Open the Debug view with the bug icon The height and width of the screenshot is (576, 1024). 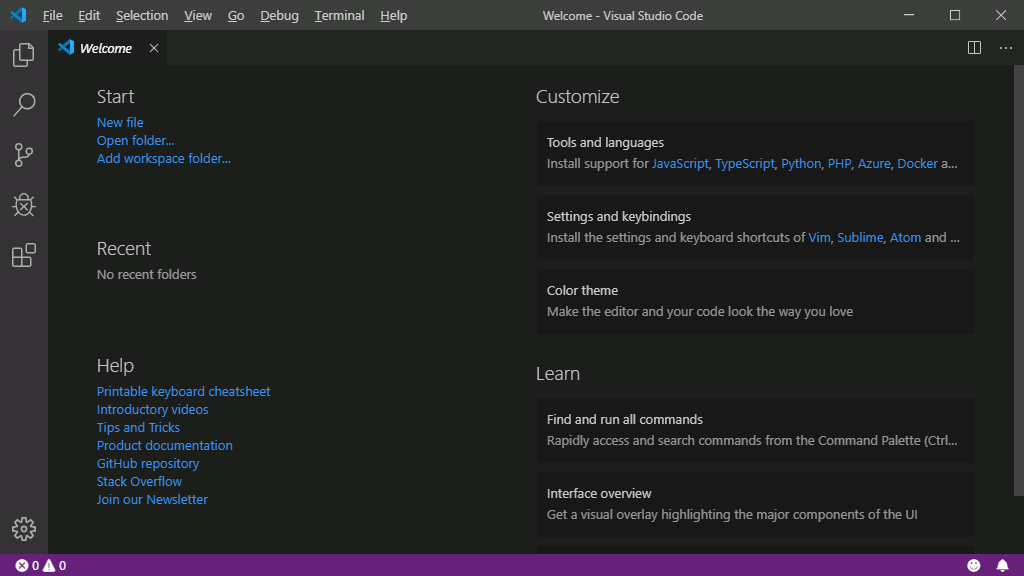coord(24,204)
